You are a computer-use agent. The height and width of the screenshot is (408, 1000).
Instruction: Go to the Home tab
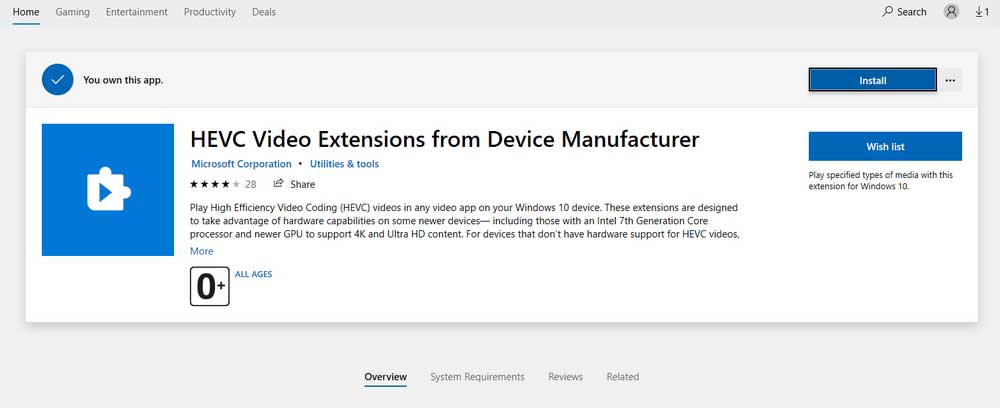click(26, 12)
